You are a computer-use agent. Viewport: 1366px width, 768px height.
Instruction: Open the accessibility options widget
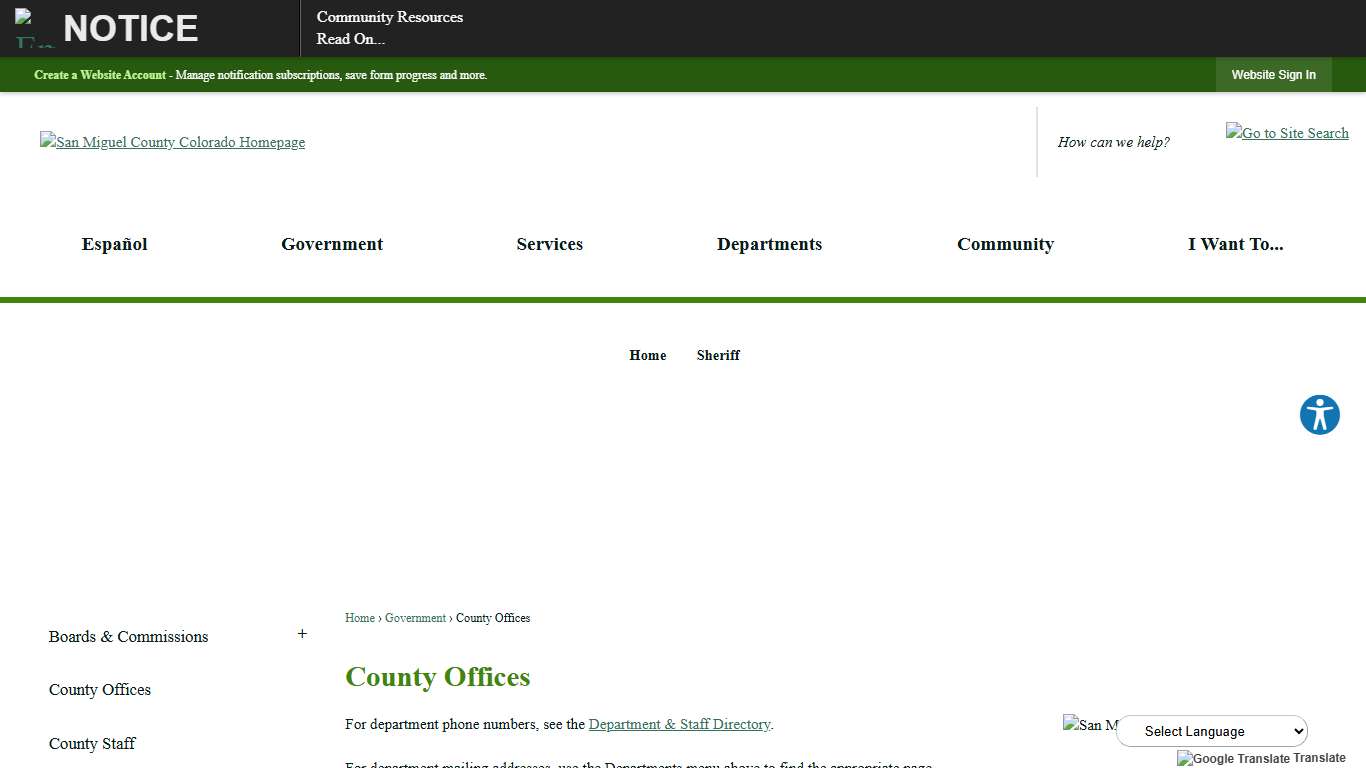[x=1319, y=414]
